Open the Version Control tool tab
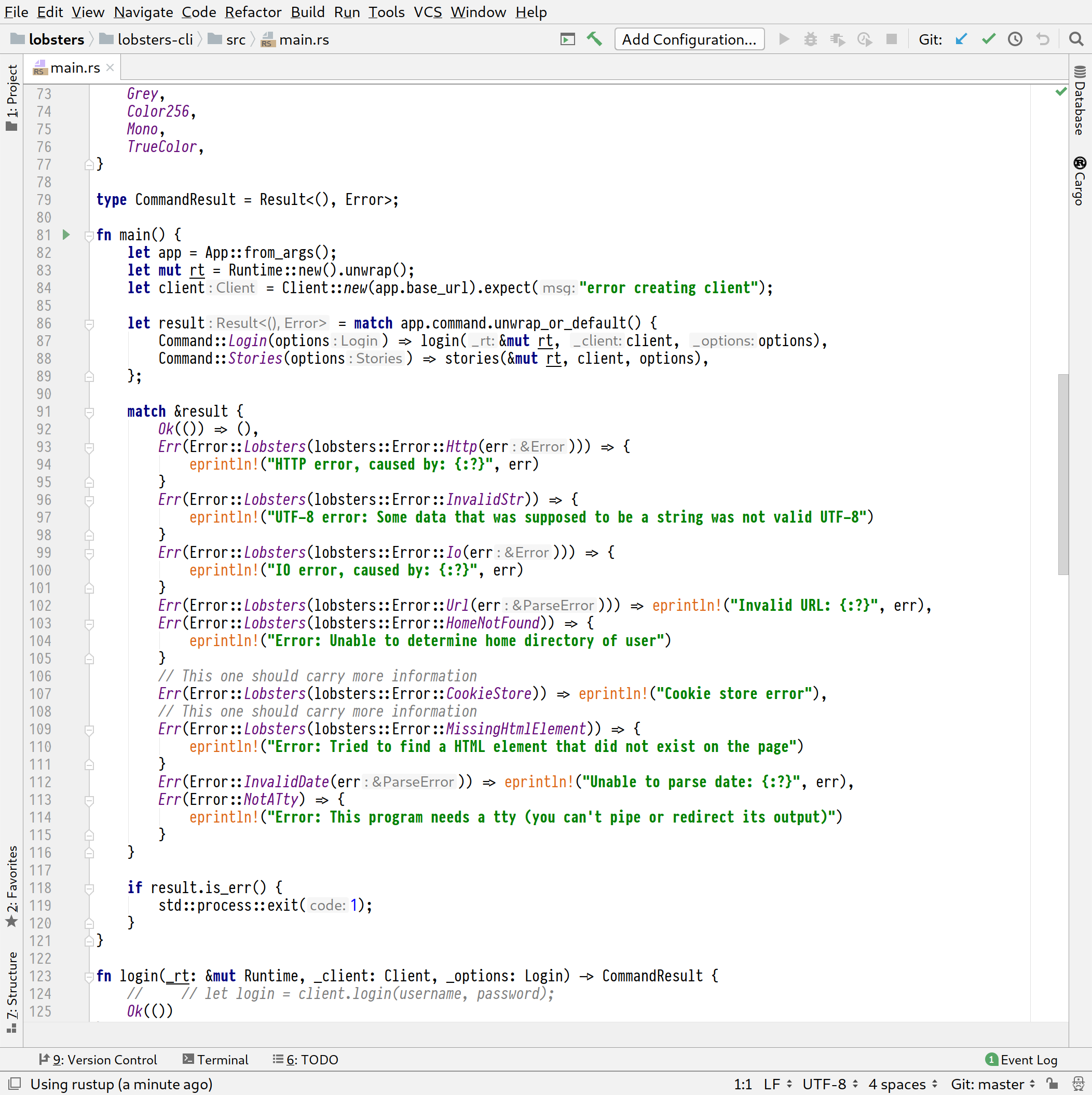Image resolution: width=1092 pixels, height=1095 pixels. pos(98,1059)
